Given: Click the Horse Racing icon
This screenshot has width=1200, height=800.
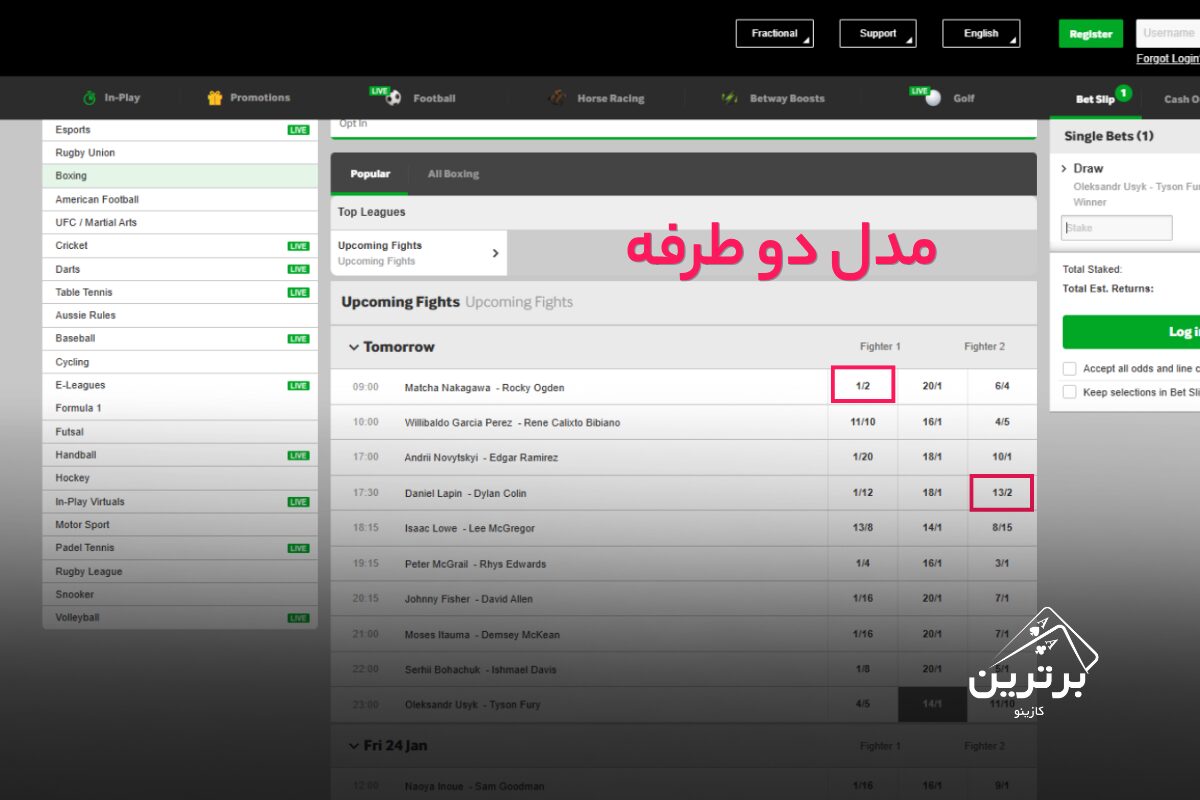Looking at the screenshot, I should coord(558,98).
